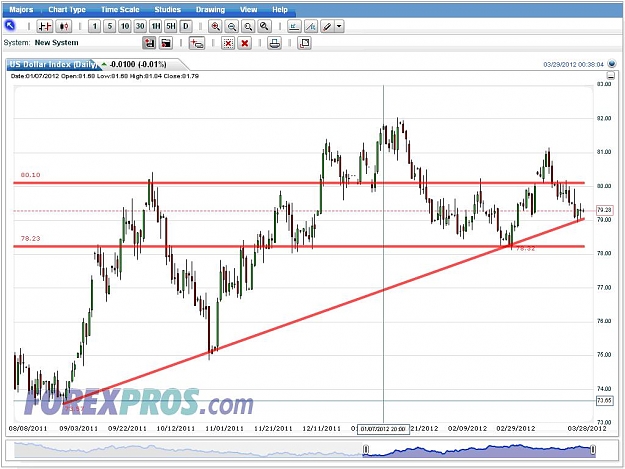Click the 01/07/2012 20:00 crosshair date label
Viewport: 625px width, 469px height.
coord(383,429)
